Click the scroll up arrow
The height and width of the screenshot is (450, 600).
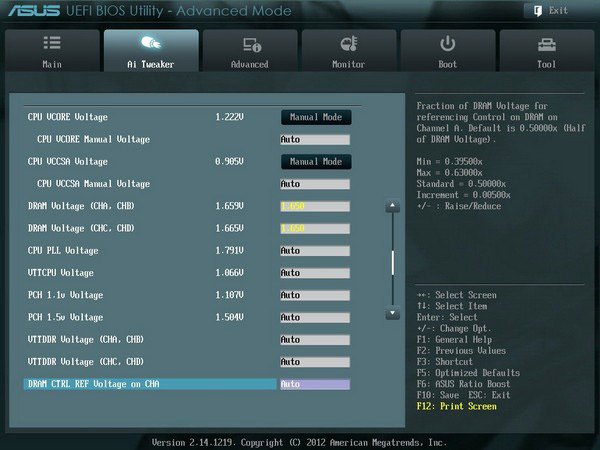click(392, 206)
